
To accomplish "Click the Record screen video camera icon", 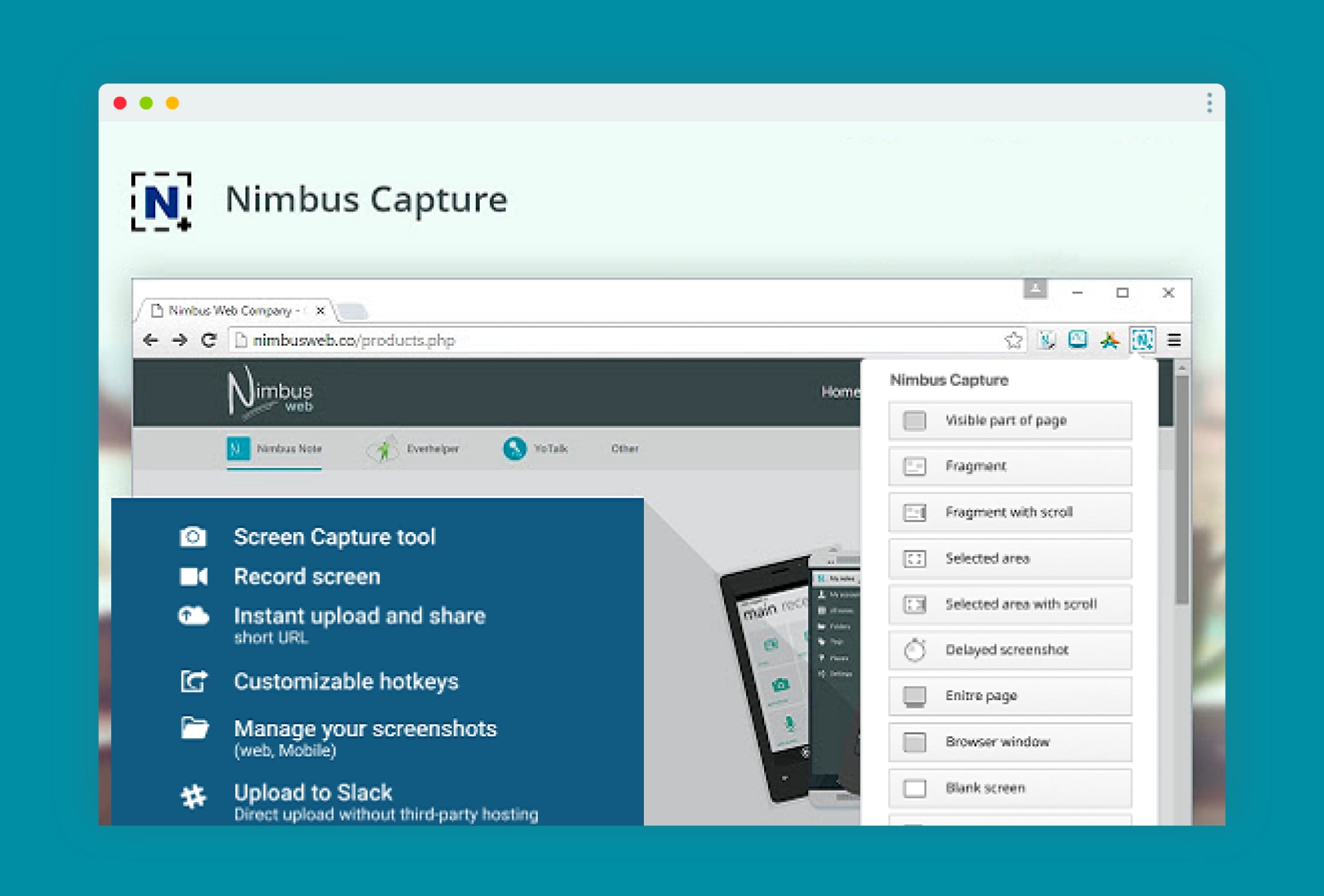I will coord(192,576).
